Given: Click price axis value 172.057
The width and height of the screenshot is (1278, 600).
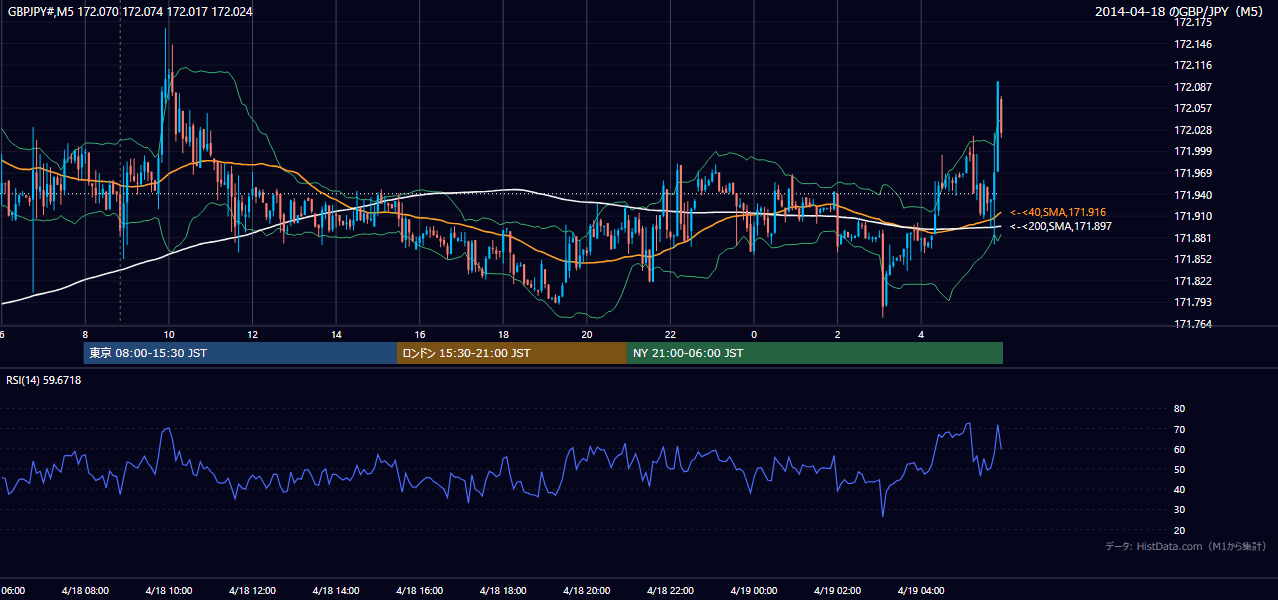Looking at the screenshot, I should [1193, 108].
